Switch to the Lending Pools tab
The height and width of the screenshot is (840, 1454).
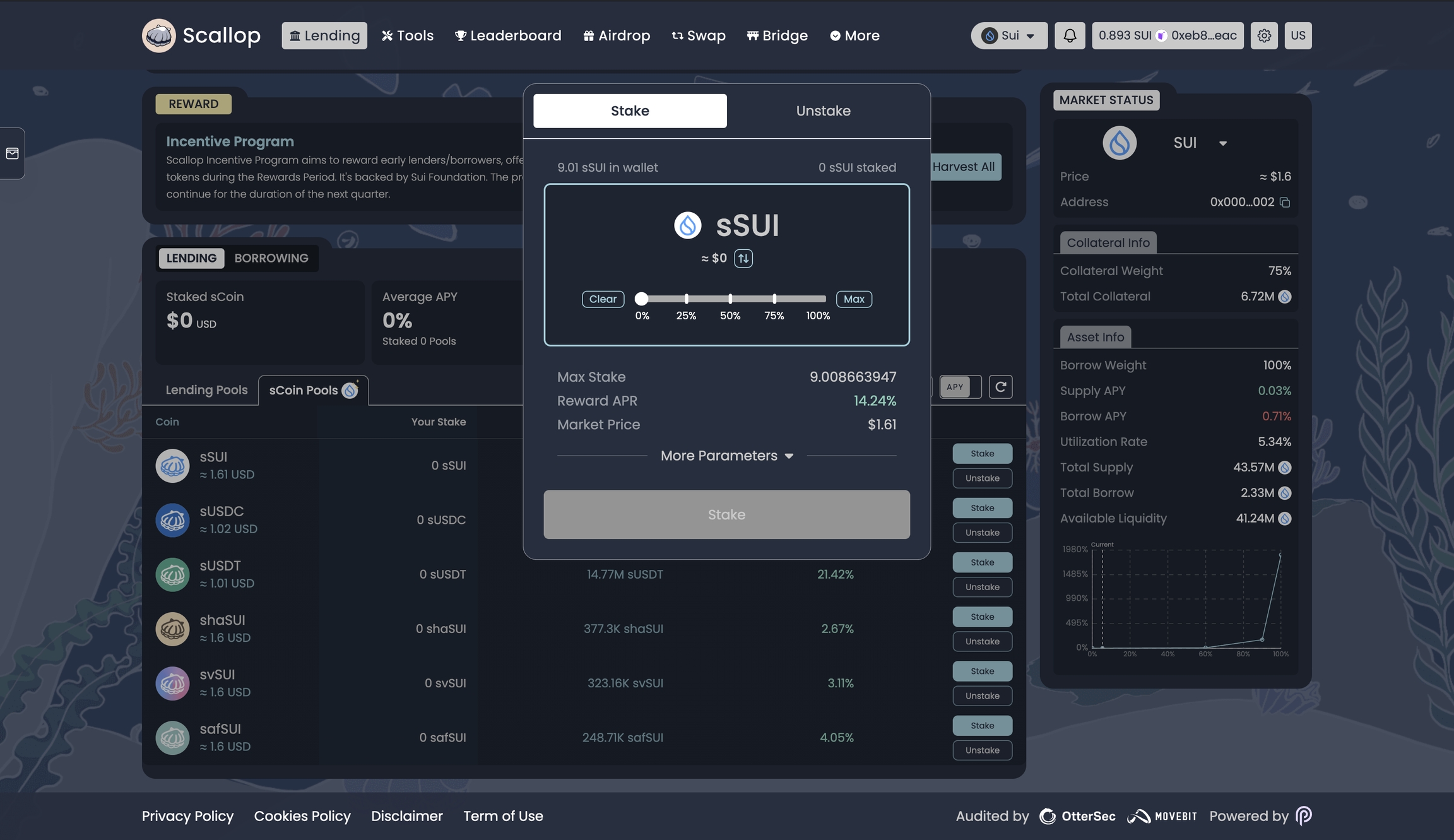(206, 390)
